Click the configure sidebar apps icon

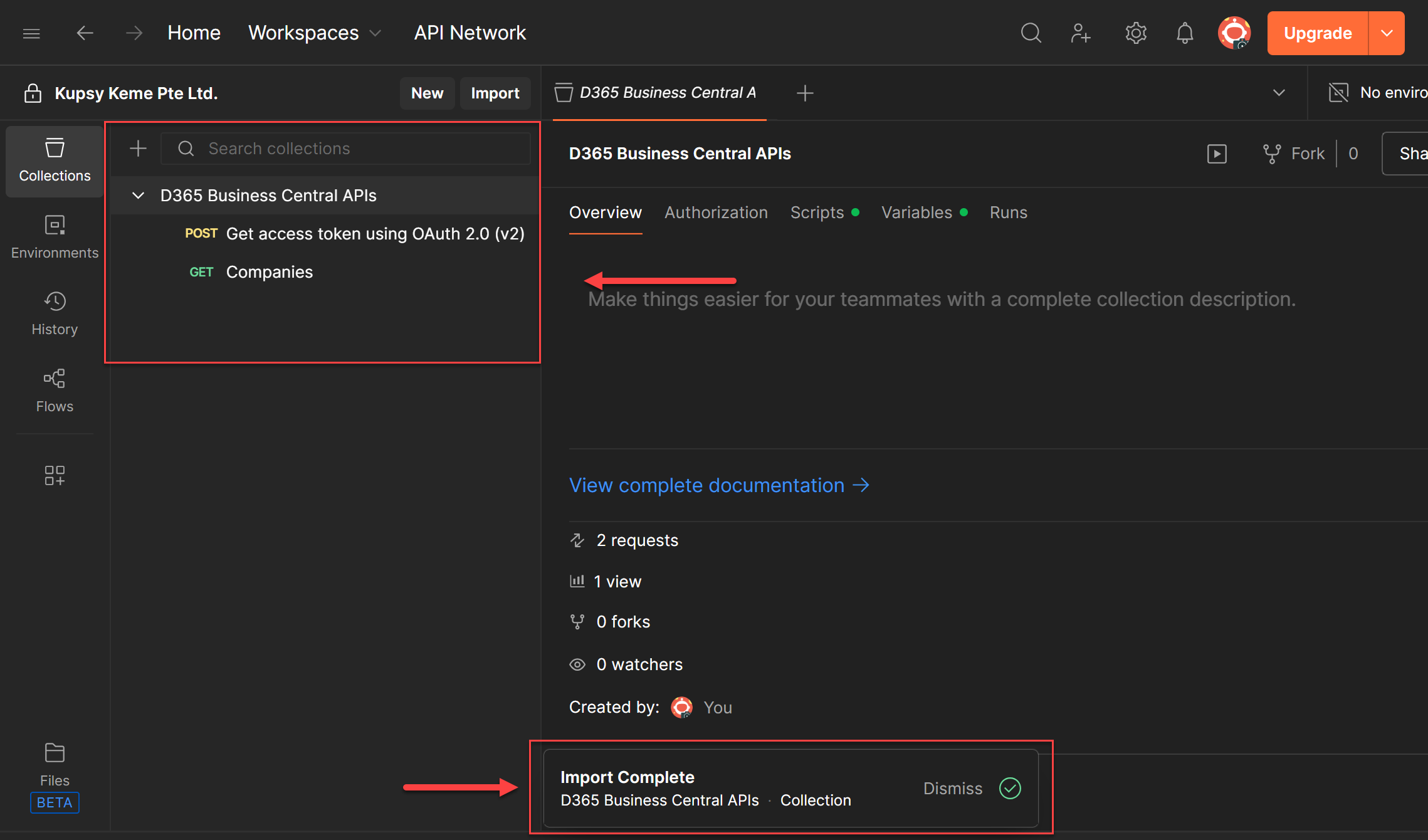click(x=55, y=475)
